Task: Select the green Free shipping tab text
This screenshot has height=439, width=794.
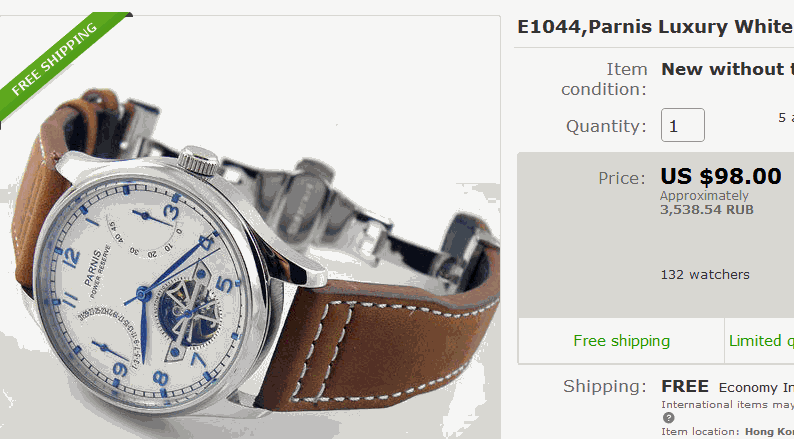Action: 621,341
